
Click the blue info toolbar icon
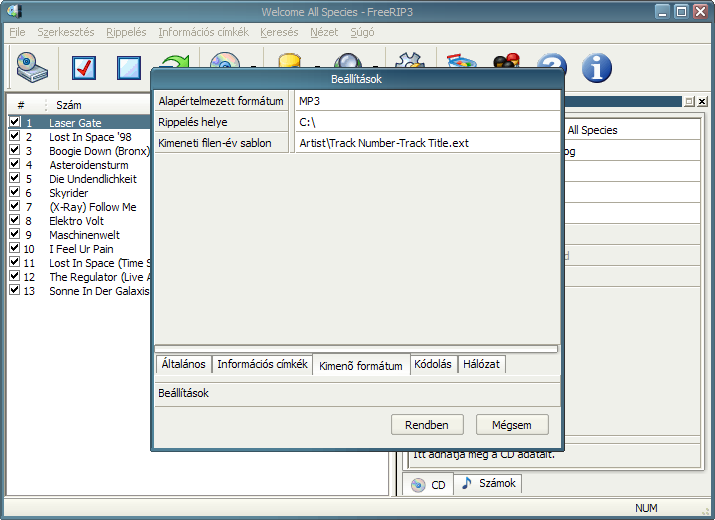pos(596,68)
